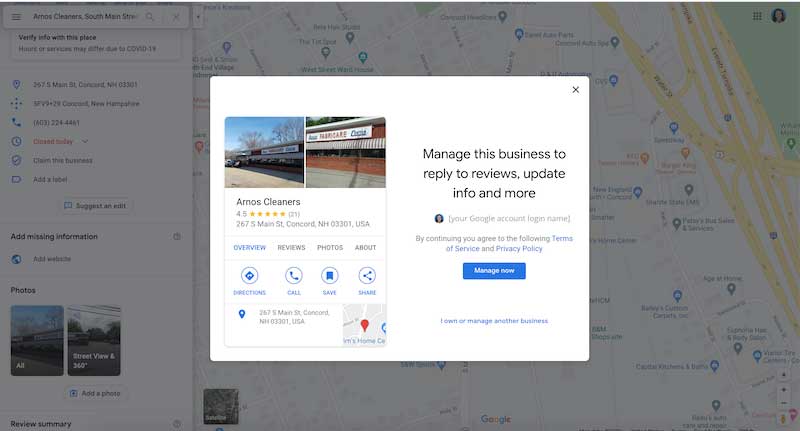Screen dimensions: 800x431
Task: Switch to Satellite layer thumbnail on map
Action: click(x=221, y=407)
